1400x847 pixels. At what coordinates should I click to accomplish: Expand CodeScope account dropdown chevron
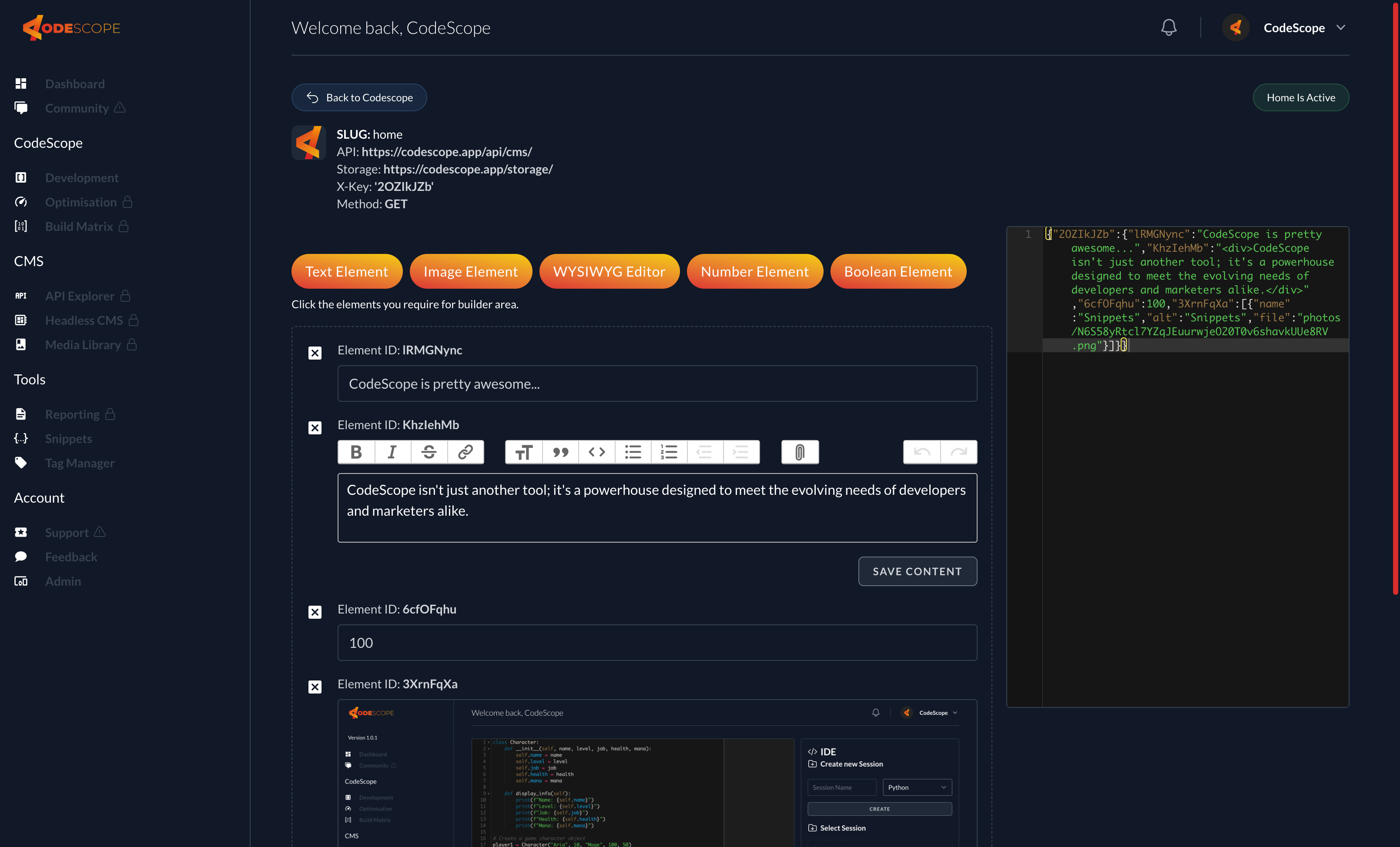pos(1341,27)
